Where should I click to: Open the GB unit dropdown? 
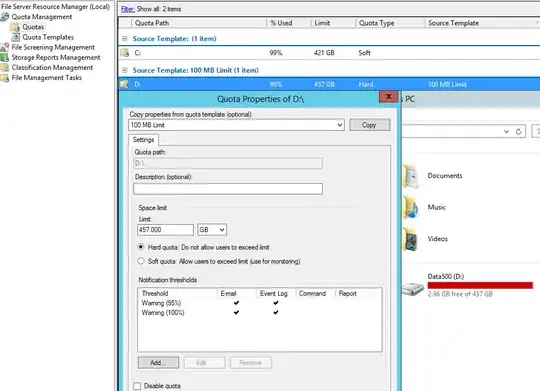point(222,229)
